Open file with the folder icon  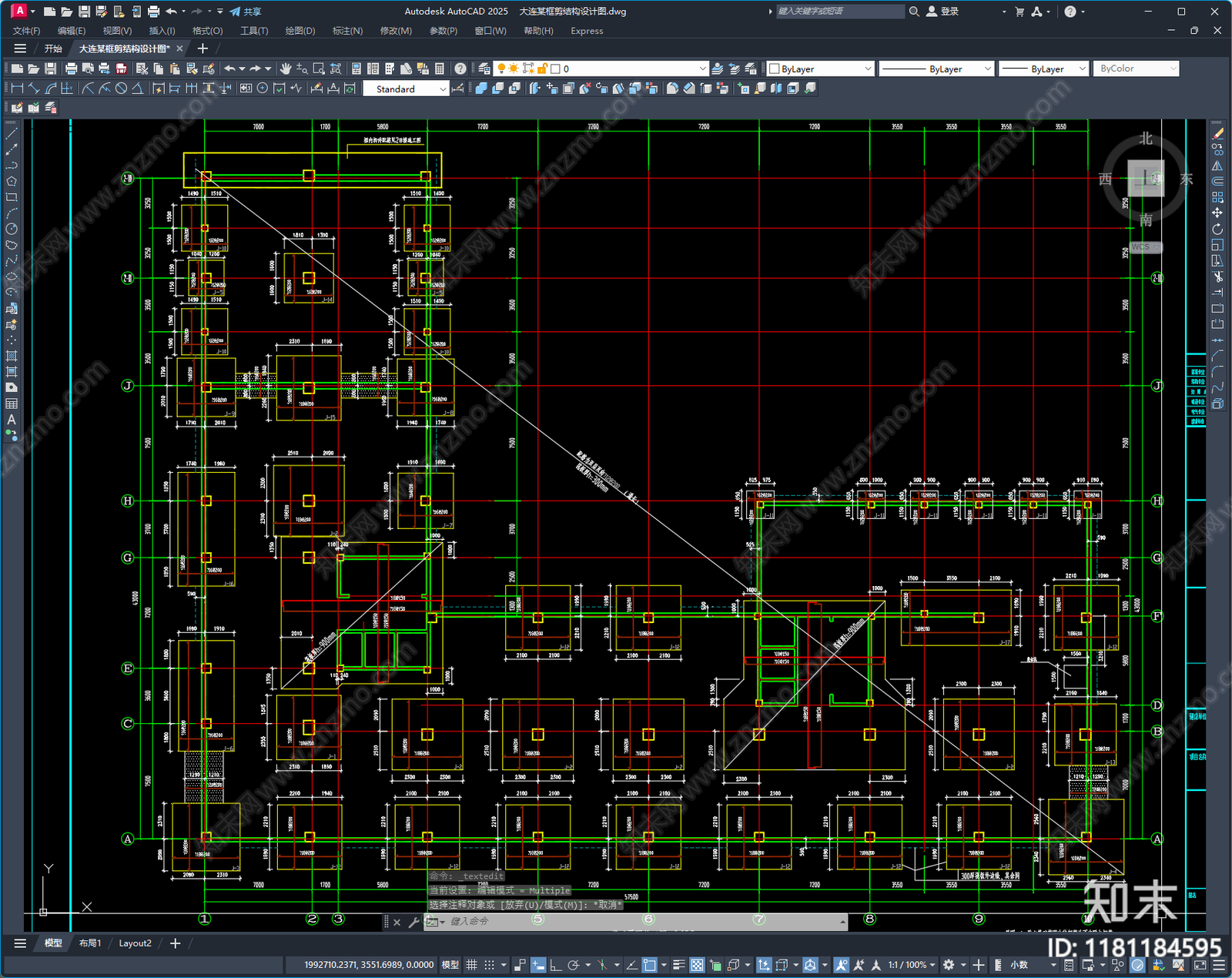(x=34, y=69)
